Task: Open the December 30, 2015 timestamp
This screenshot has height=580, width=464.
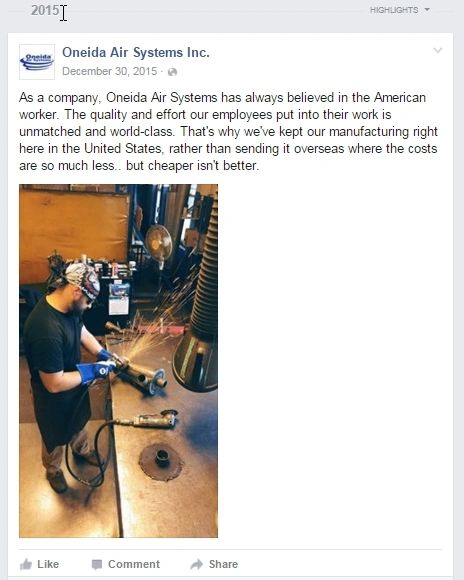Action: tap(110, 71)
